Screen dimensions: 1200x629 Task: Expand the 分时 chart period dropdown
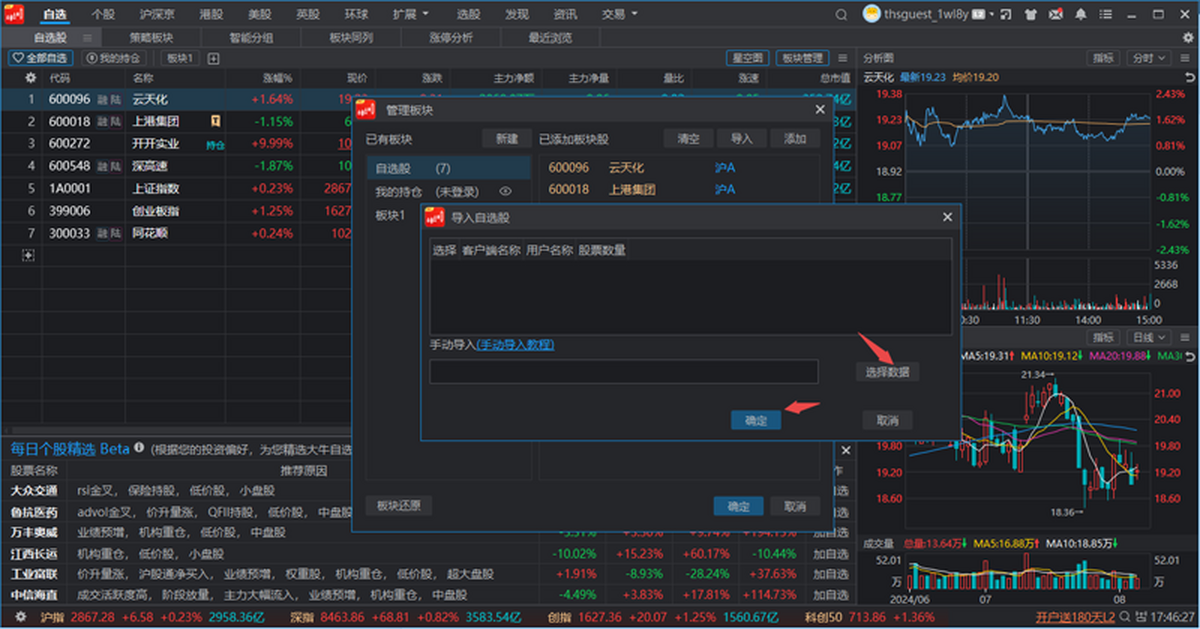pyautogui.click(x=1148, y=58)
